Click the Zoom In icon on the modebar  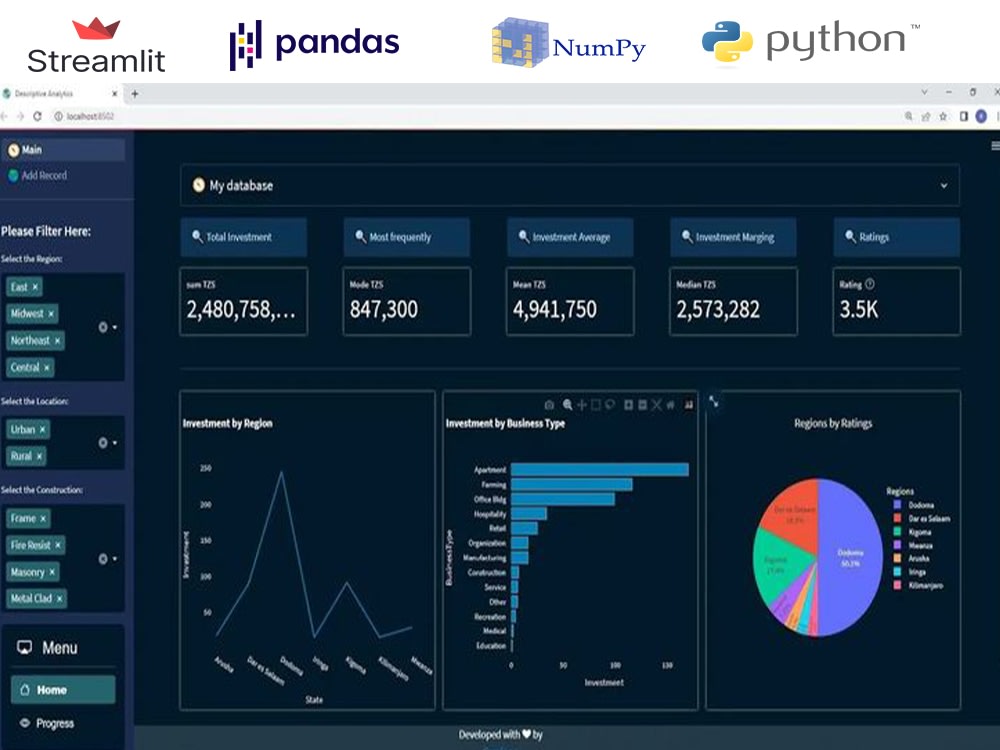tap(629, 405)
